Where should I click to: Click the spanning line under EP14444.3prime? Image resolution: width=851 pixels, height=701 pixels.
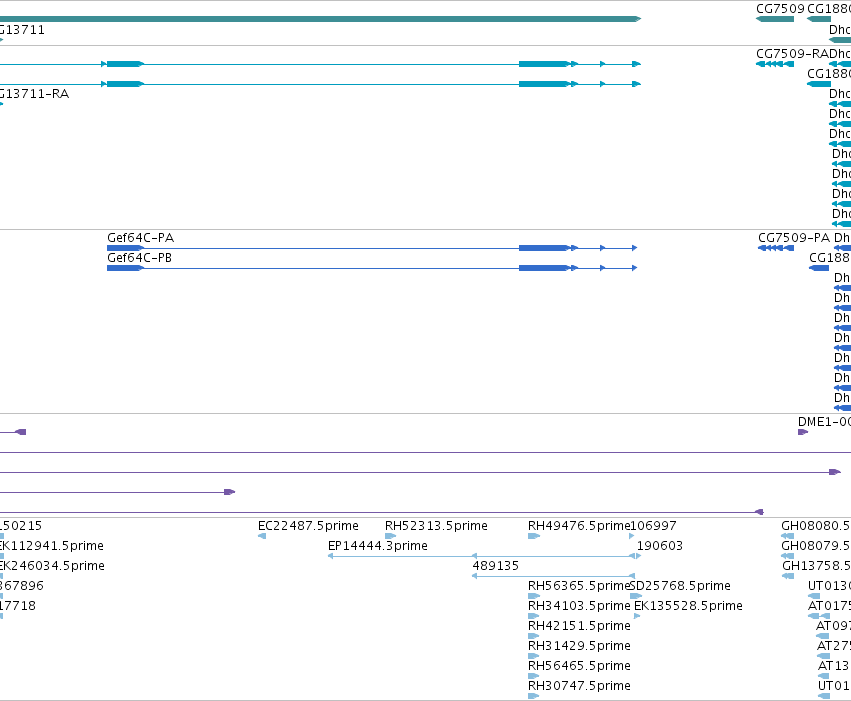481,556
